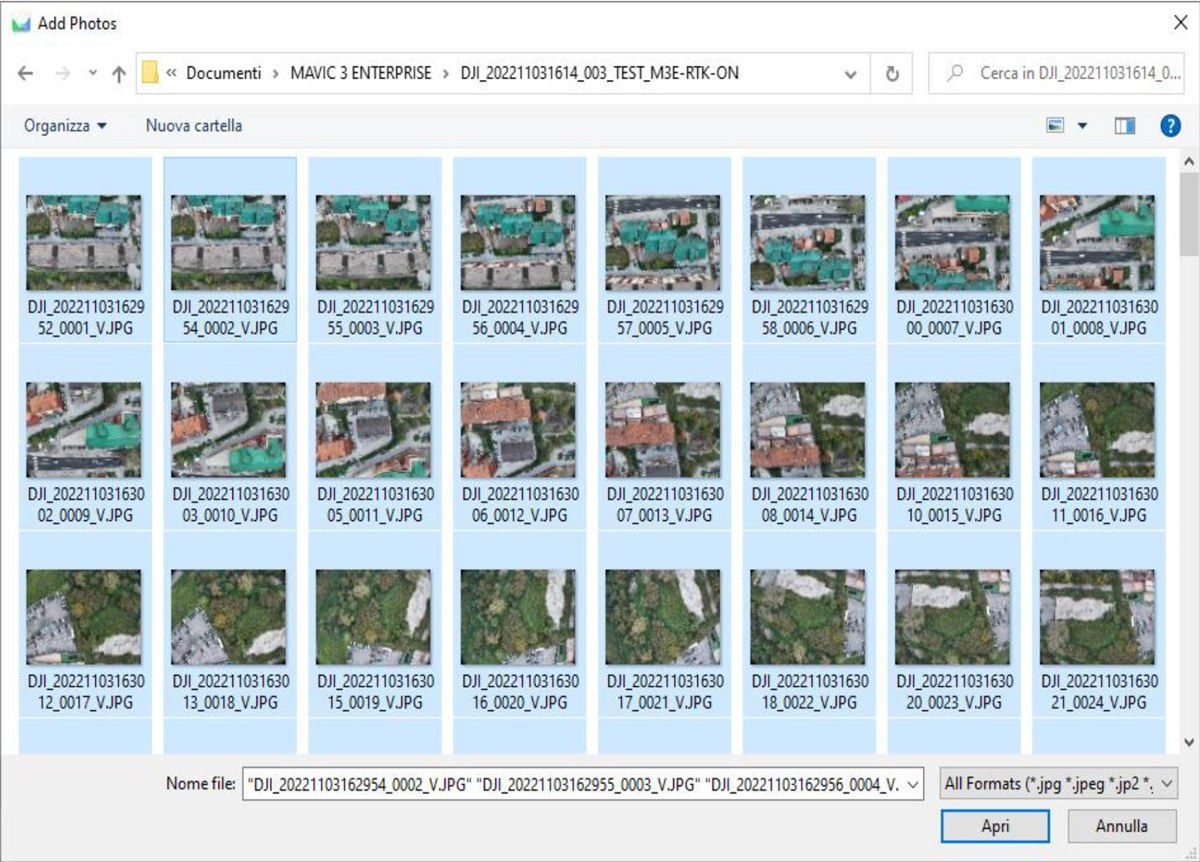Refresh the current folder view
Screen dimensions: 1200x862
[891, 72]
